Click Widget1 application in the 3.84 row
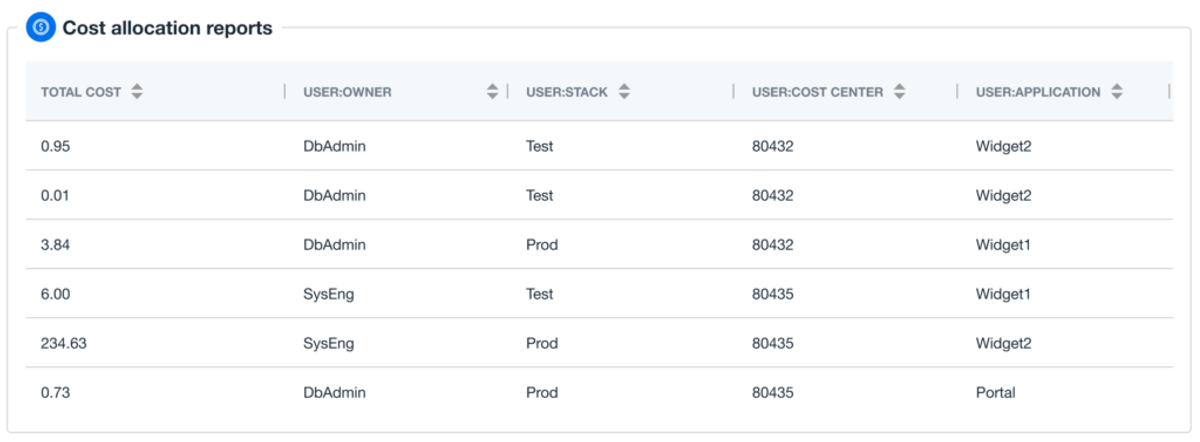1200x442 pixels. click(x=1003, y=245)
